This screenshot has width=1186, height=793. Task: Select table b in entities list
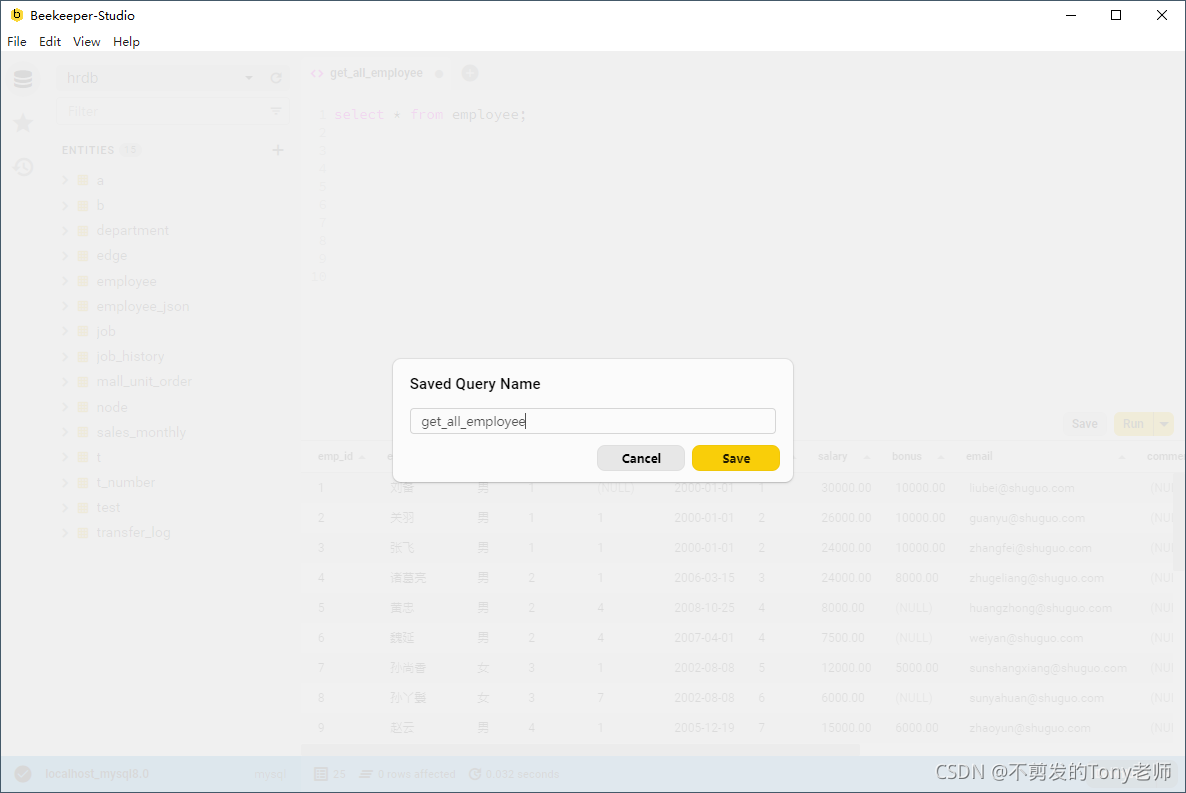click(100, 205)
